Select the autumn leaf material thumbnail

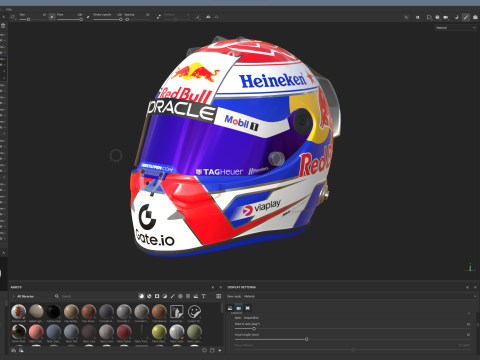(18, 311)
